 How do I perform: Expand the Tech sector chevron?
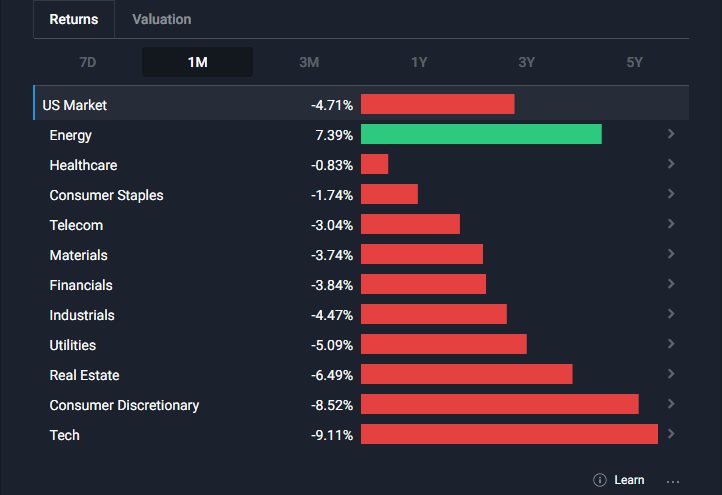[671, 434]
